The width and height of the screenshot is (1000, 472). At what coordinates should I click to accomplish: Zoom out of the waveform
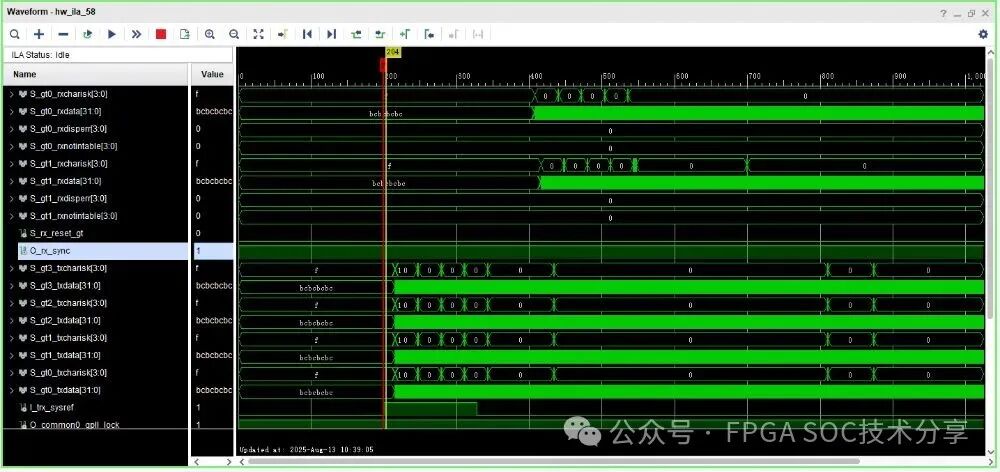pos(234,34)
